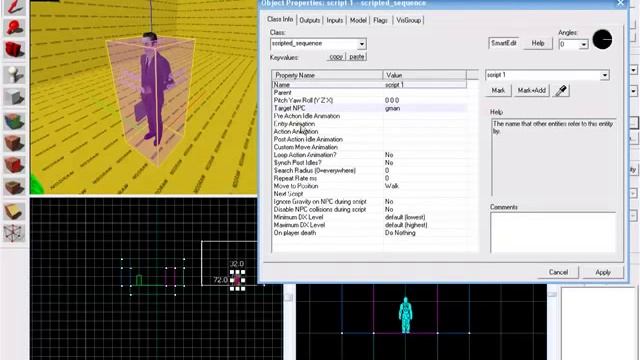Click the Value column header
This screenshot has height=360, width=640.
click(424, 75)
